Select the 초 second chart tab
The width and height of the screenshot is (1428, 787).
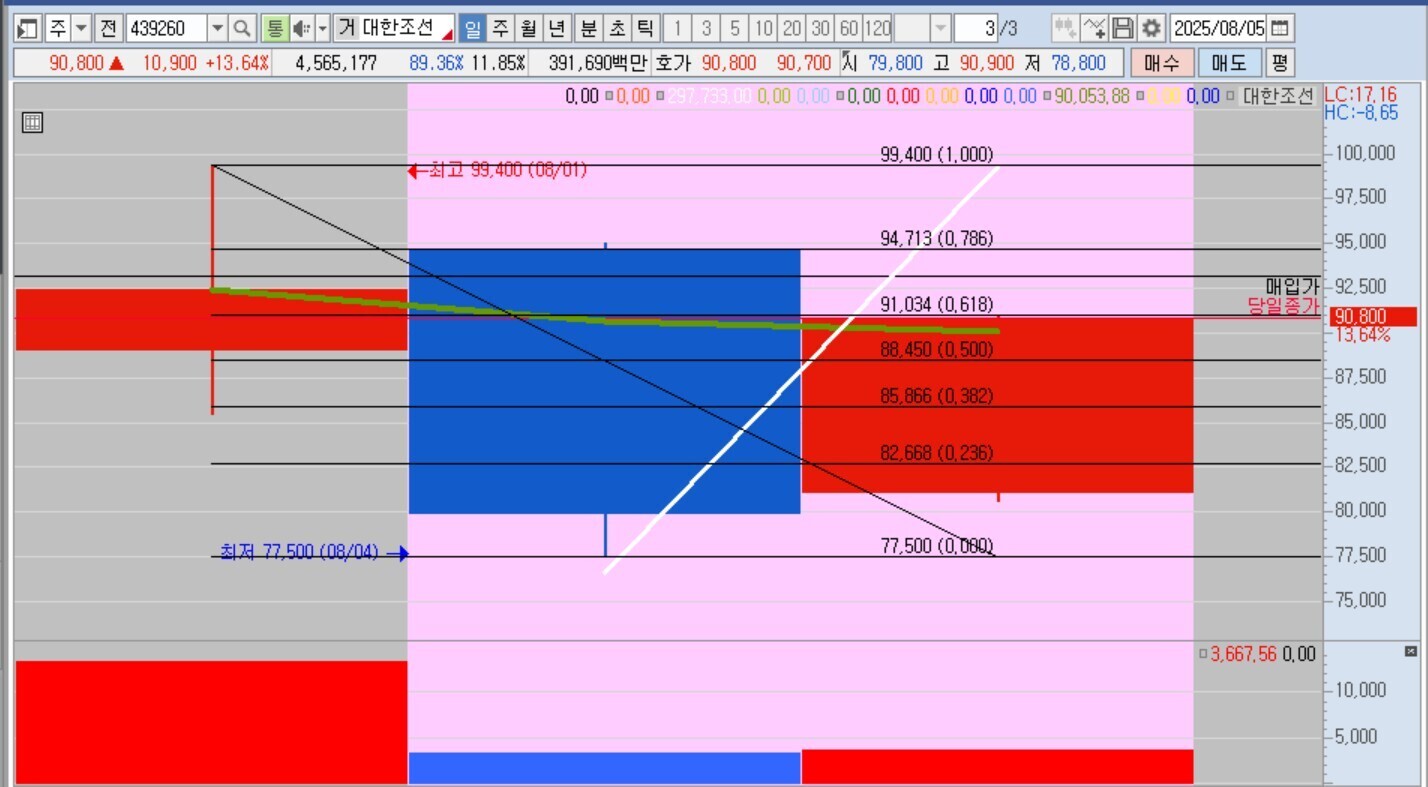point(617,28)
